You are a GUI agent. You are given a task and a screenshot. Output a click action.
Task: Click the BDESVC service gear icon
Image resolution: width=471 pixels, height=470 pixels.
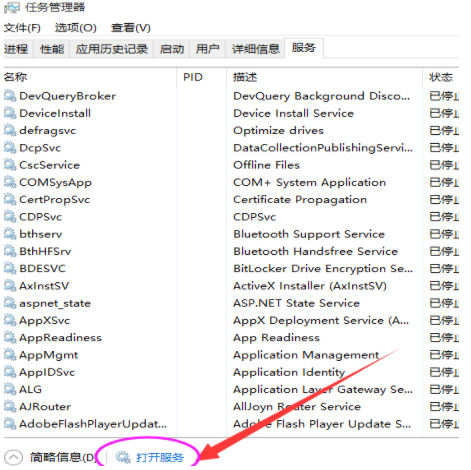pos(10,269)
